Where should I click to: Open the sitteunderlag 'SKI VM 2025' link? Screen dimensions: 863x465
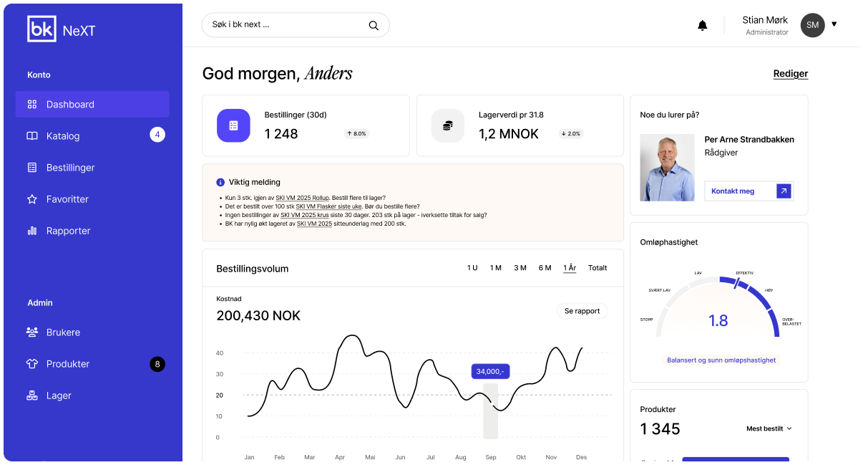314,224
